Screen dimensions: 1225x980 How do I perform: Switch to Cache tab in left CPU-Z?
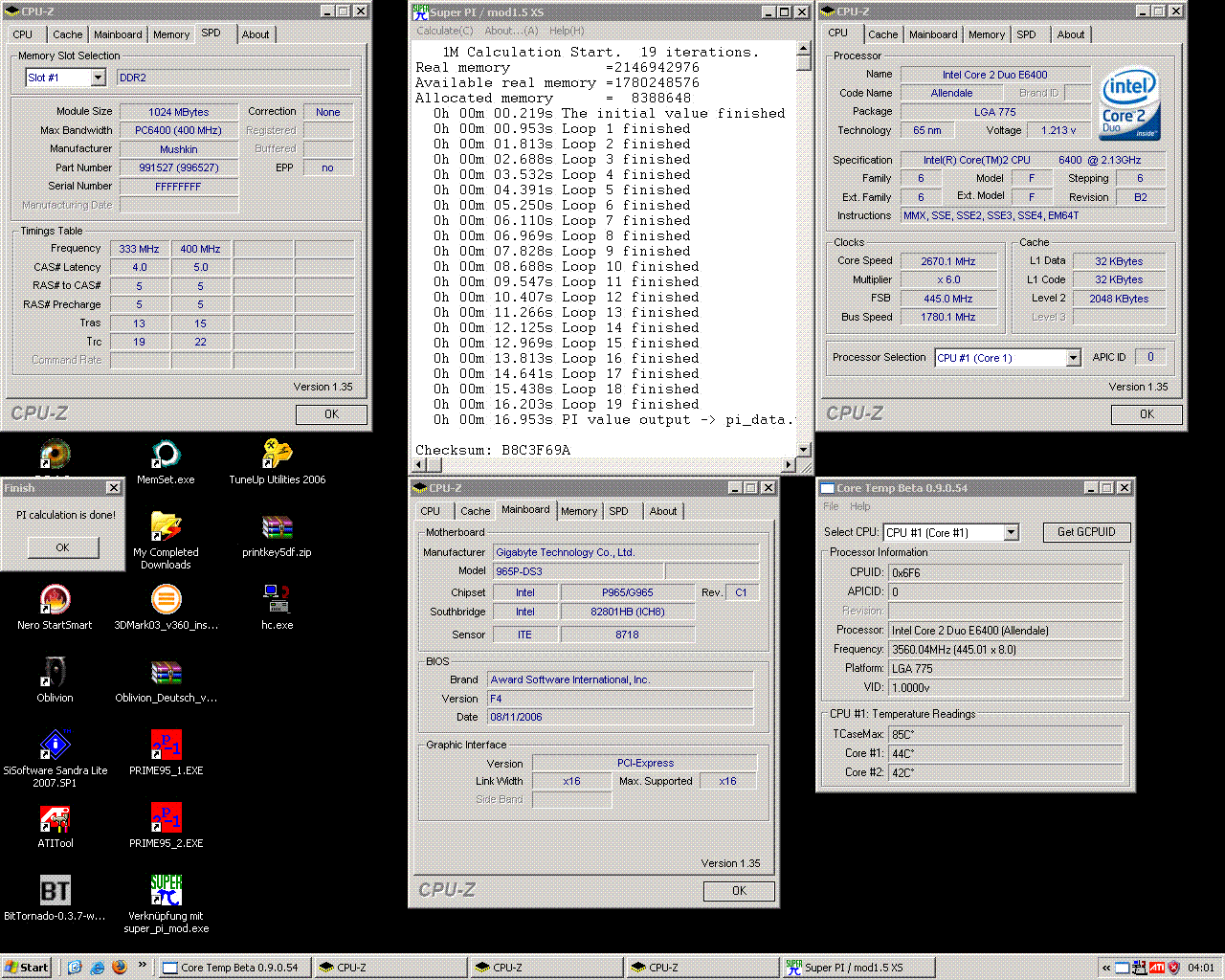pos(68,34)
